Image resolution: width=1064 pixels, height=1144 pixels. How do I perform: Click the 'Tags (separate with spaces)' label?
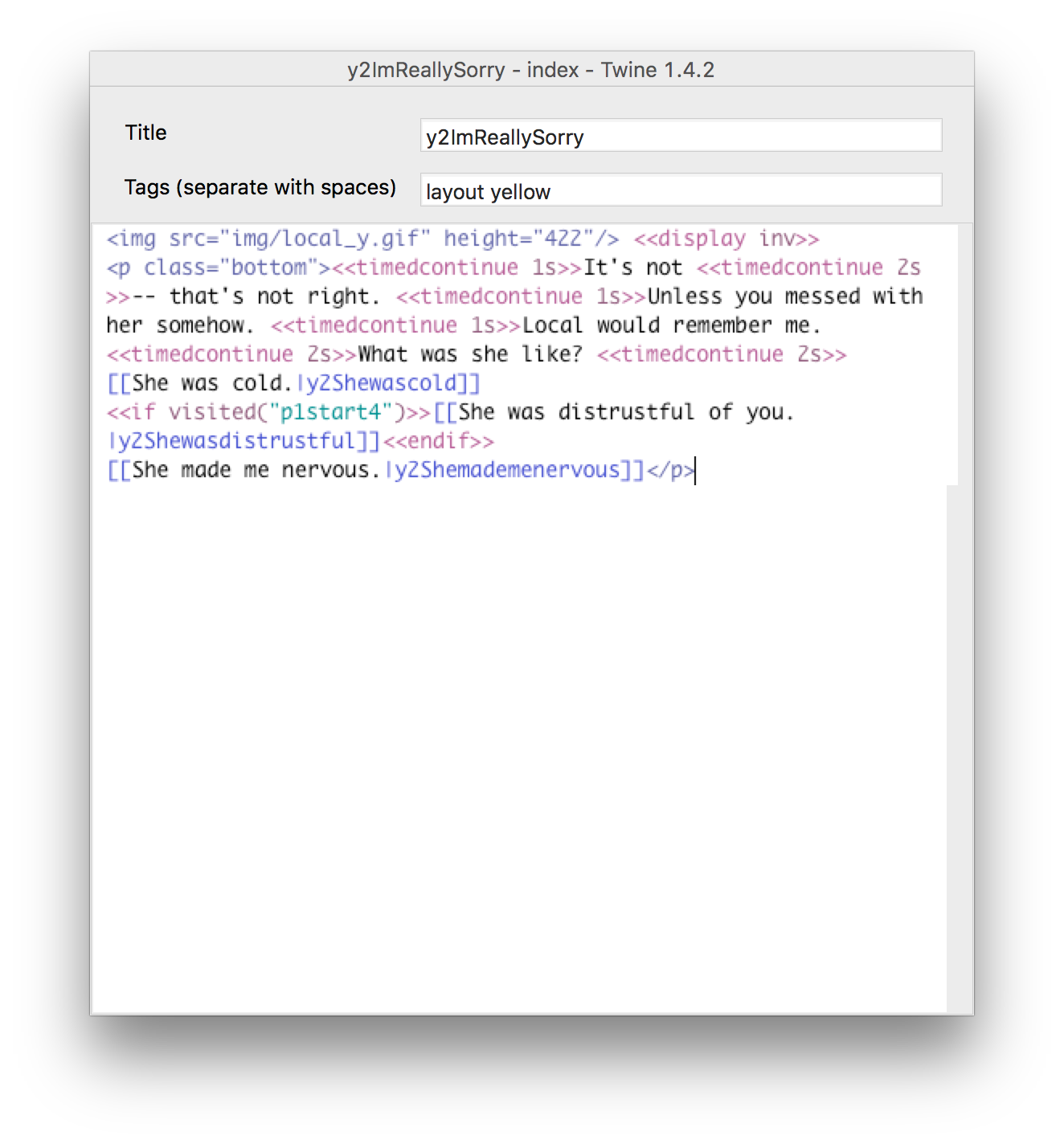[x=260, y=187]
